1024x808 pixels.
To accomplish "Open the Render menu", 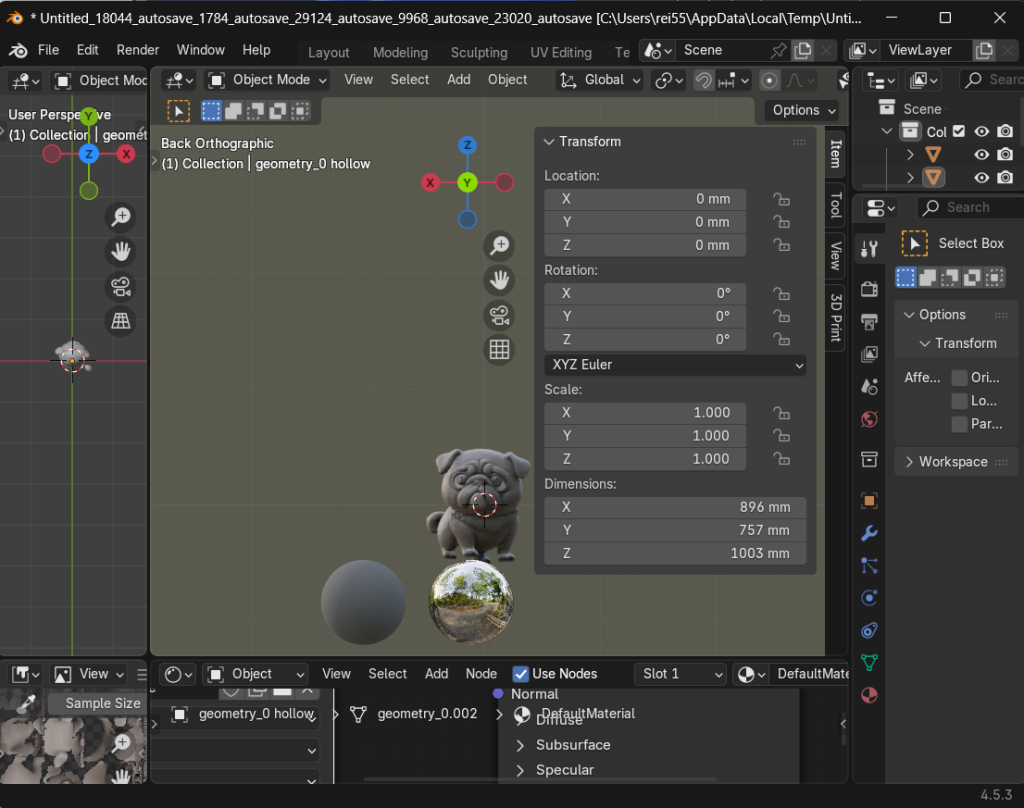I will click(x=138, y=50).
